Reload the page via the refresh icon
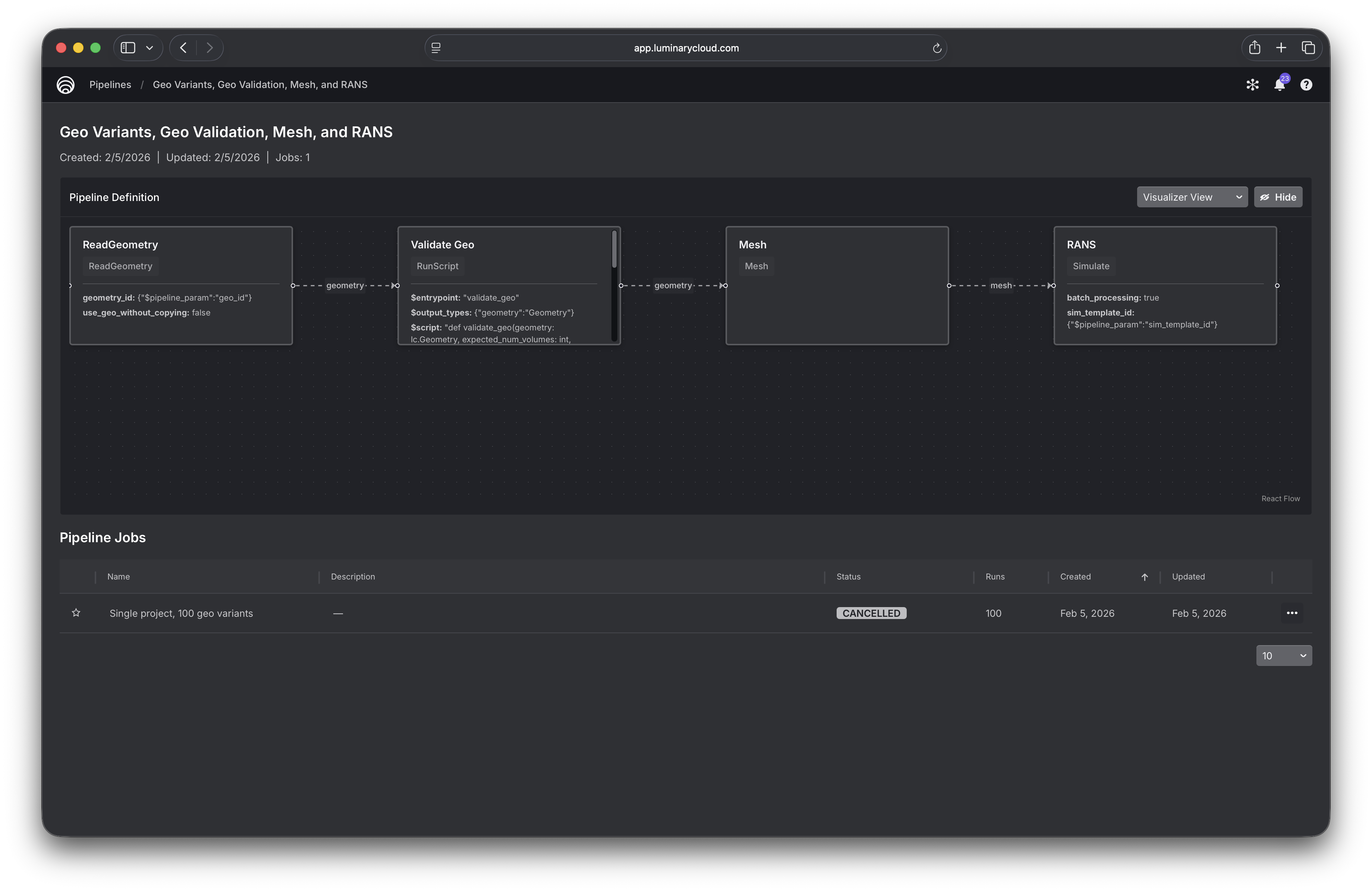This screenshot has width=1372, height=892. pyautogui.click(x=936, y=48)
